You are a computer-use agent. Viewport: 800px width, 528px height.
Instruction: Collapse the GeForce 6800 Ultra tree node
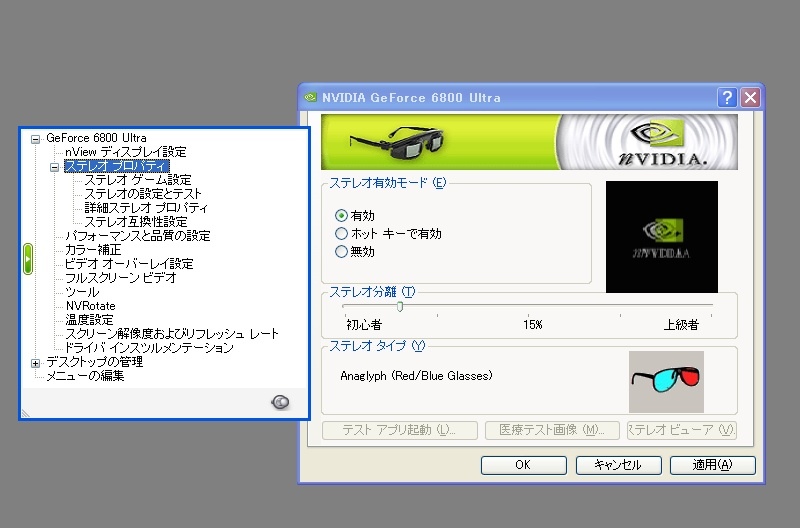tap(35, 139)
